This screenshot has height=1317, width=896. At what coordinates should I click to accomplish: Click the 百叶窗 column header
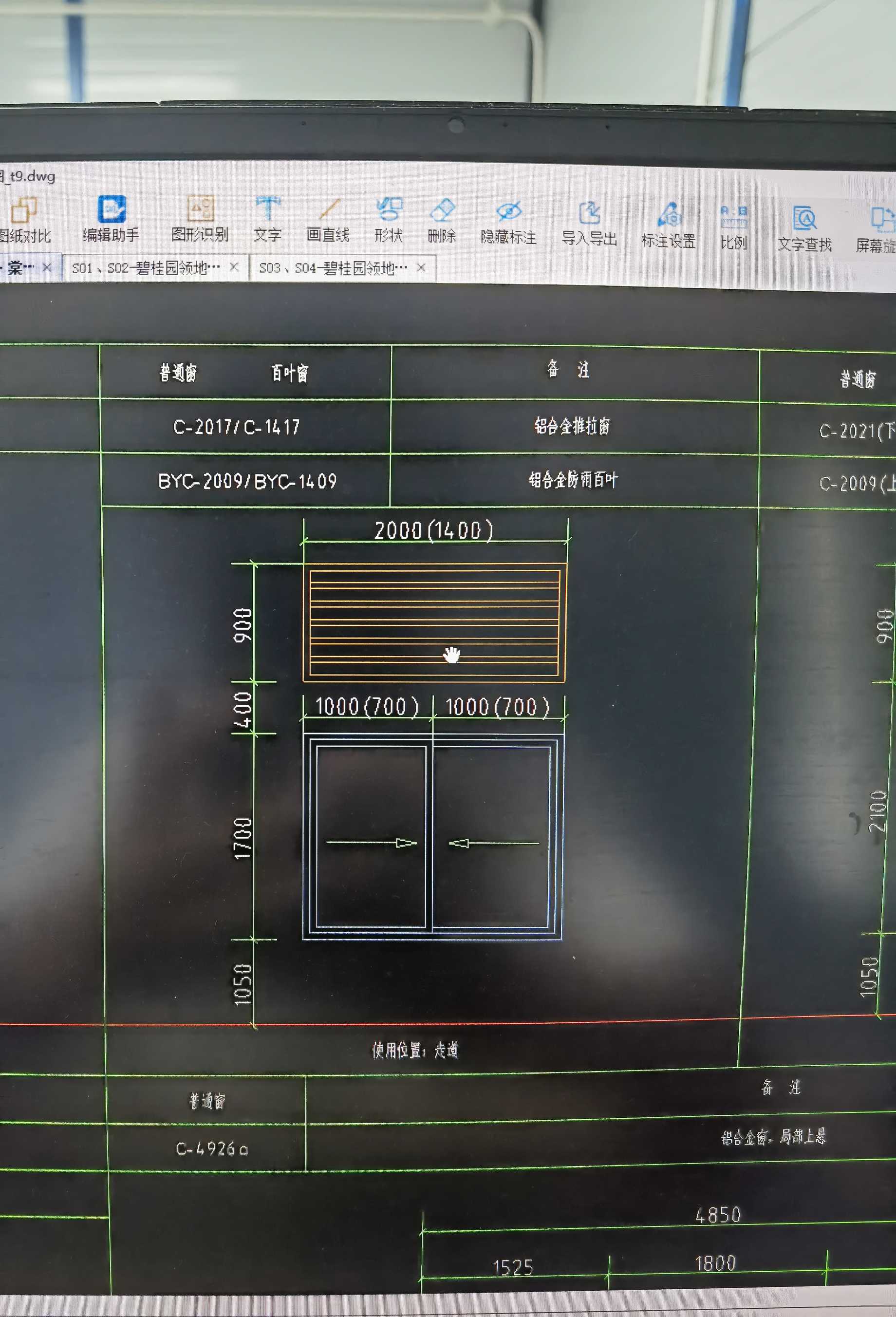click(290, 373)
